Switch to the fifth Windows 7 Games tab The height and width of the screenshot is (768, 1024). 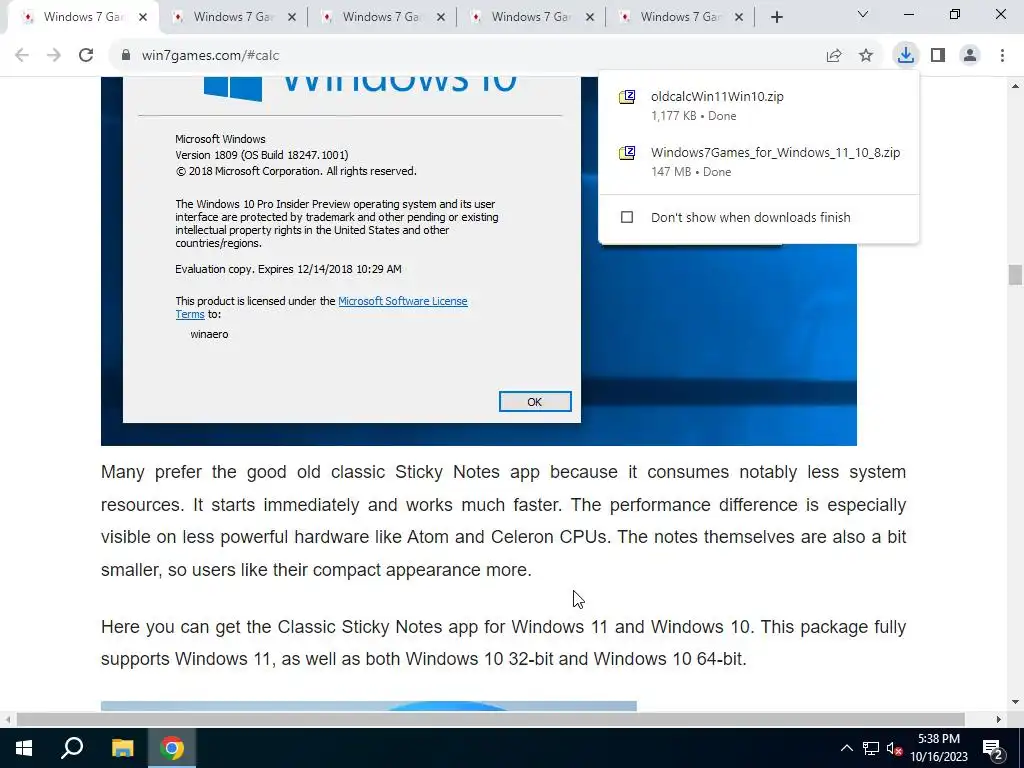(679, 17)
